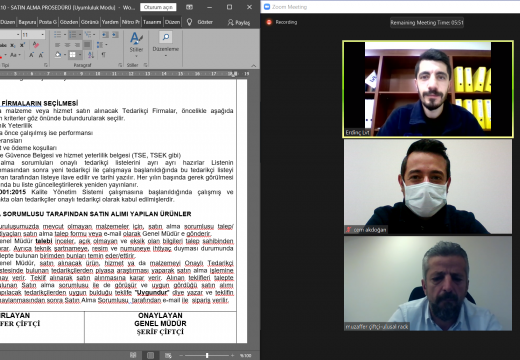The image size is (520, 360).
Task: Click the Oturum açın sign-in button
Action: [158, 7]
